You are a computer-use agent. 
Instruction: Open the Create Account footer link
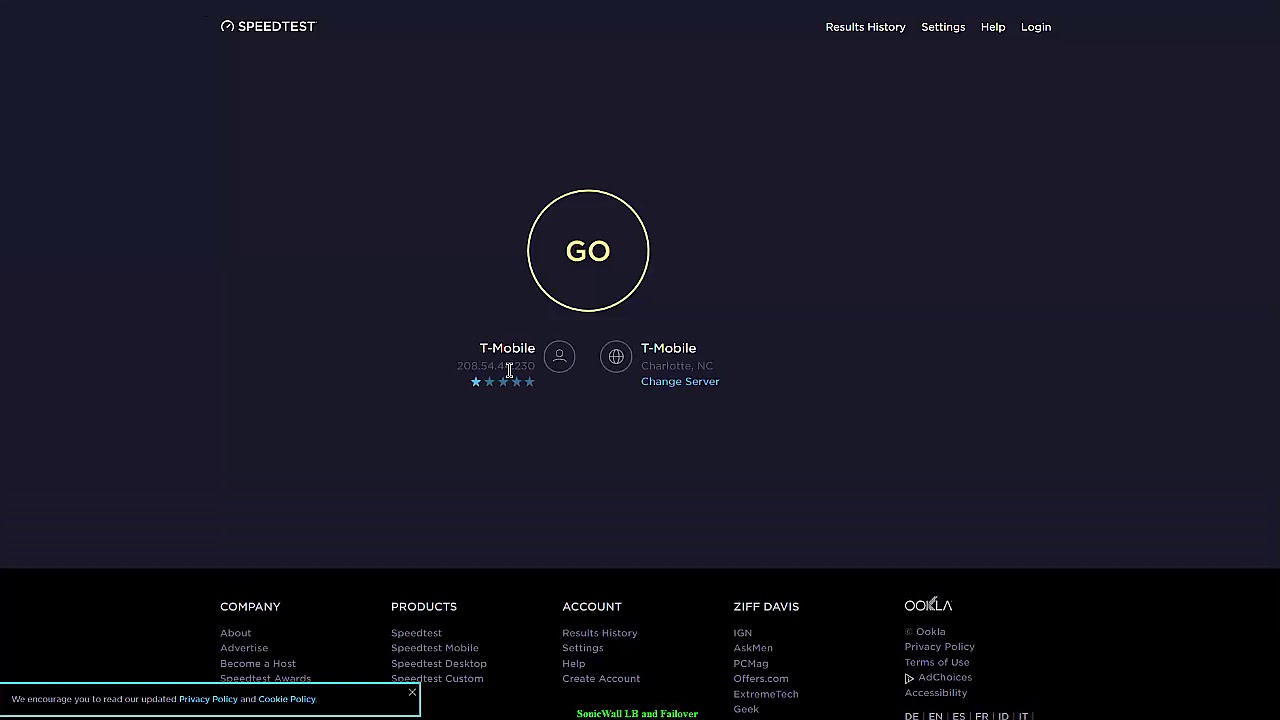(x=601, y=678)
